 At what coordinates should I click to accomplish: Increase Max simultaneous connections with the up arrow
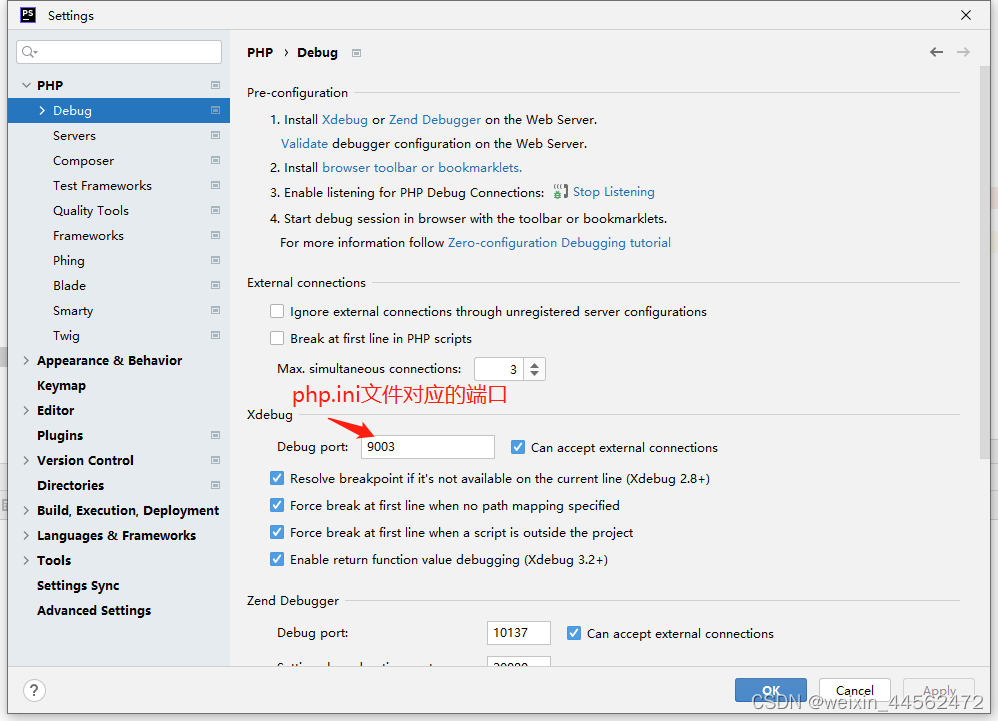(x=534, y=363)
